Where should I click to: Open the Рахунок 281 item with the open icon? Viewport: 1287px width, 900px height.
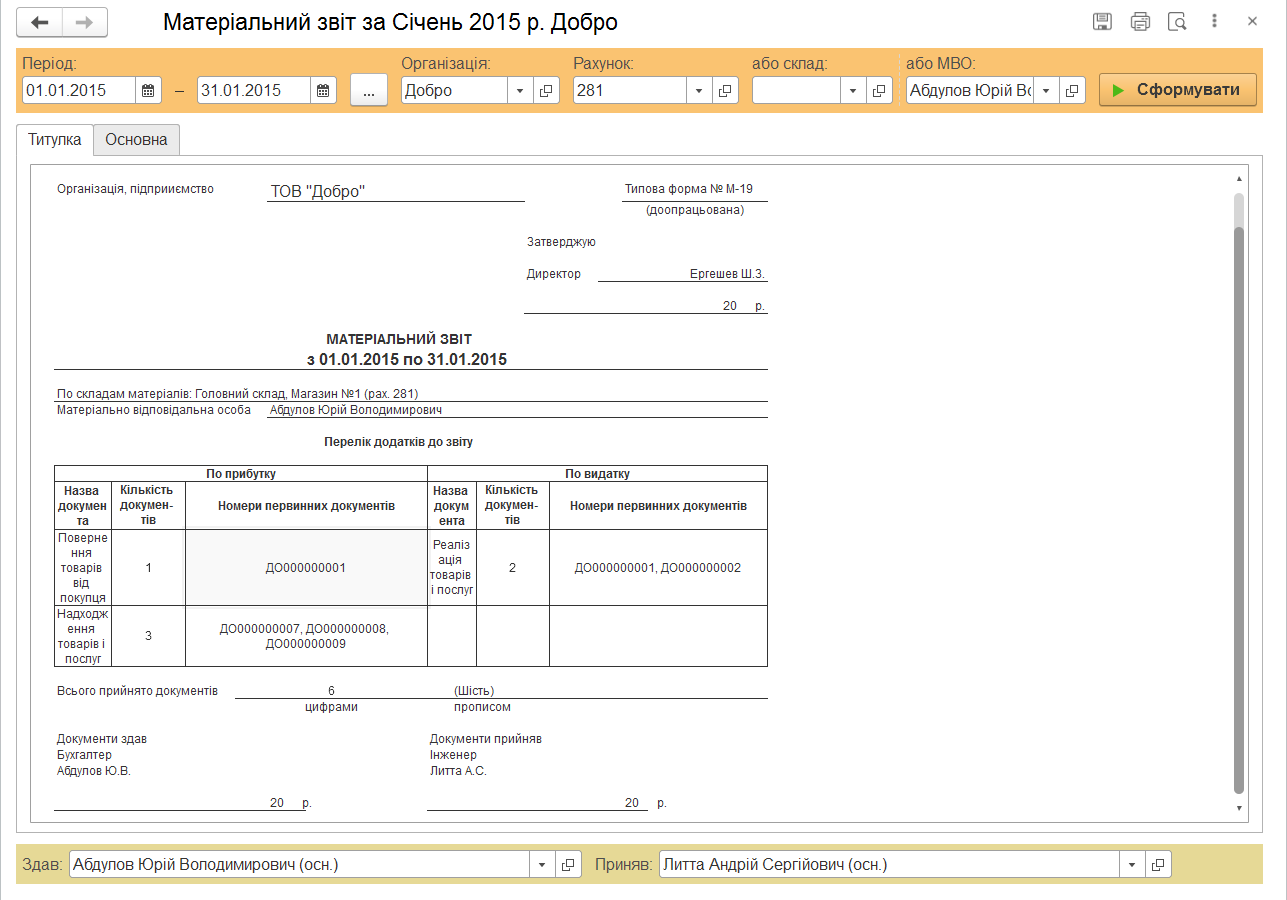pyautogui.click(x=725, y=90)
